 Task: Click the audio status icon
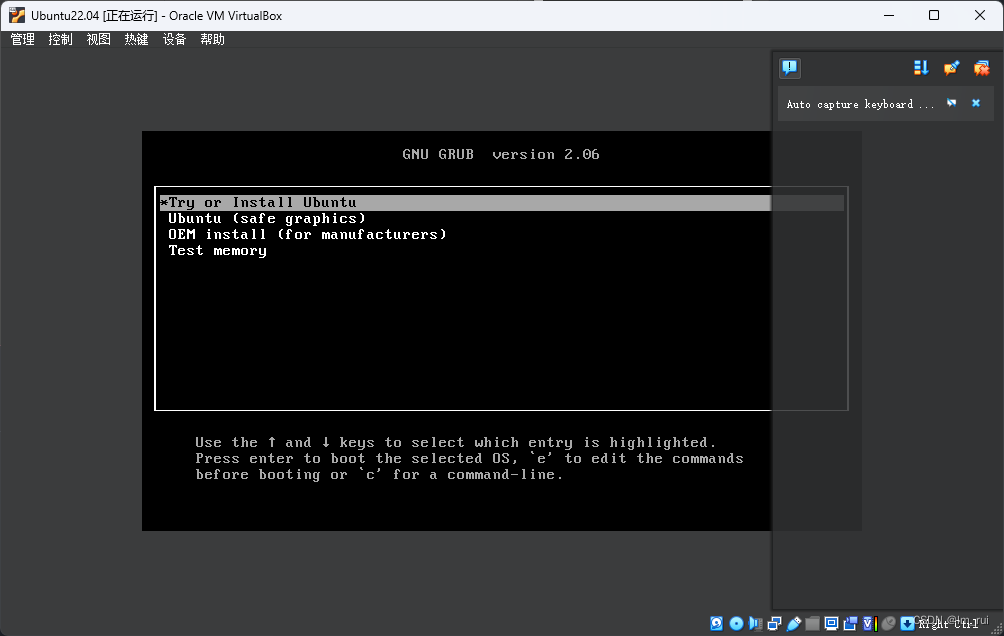coord(756,623)
